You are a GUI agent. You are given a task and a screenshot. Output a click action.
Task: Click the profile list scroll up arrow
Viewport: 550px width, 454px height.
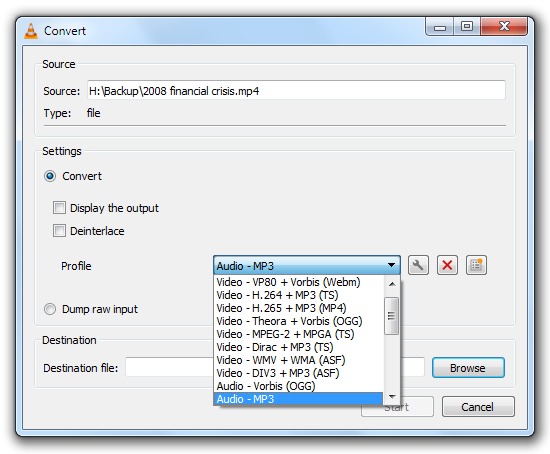click(x=392, y=283)
